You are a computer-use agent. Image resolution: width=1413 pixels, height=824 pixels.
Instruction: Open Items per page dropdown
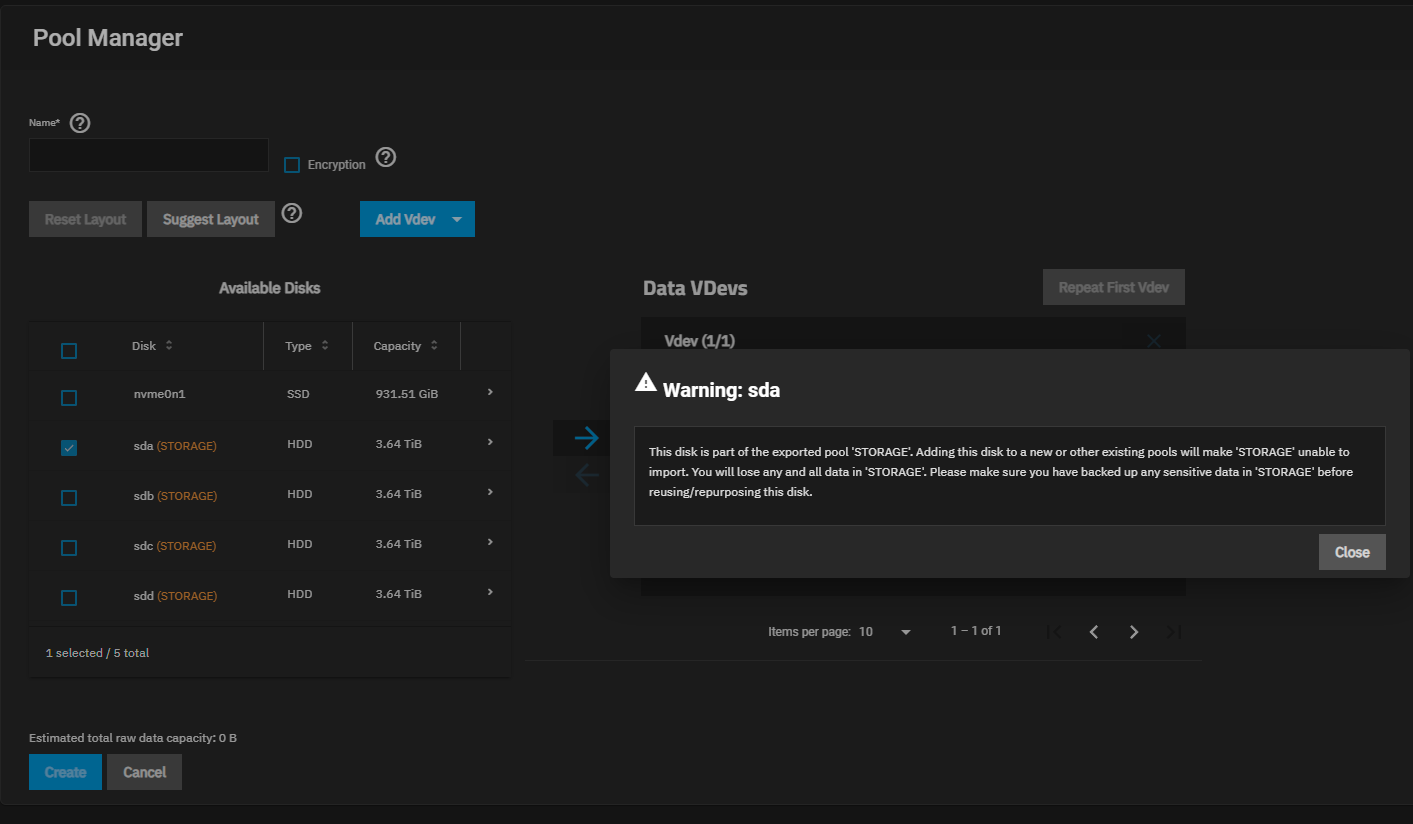[x=886, y=632]
